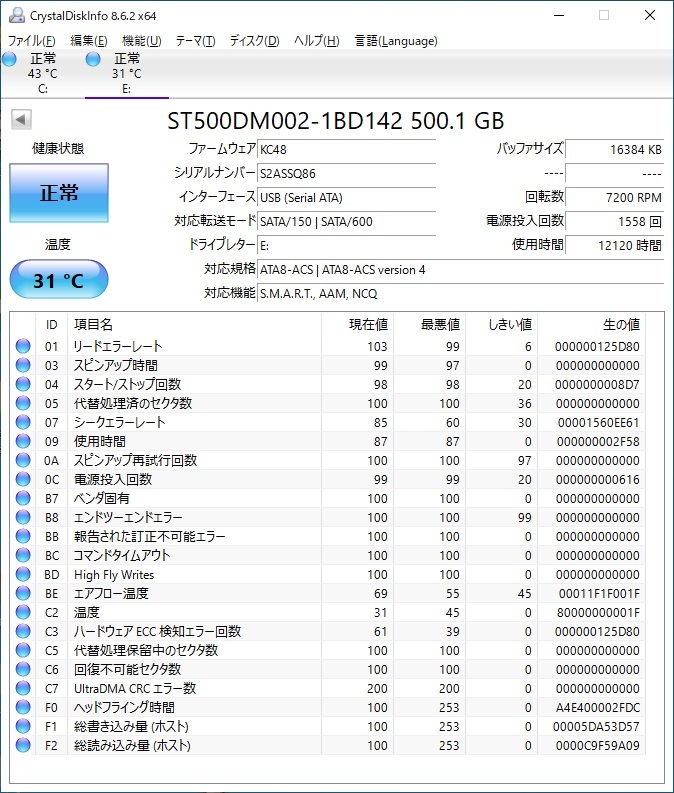Viewport: 674px width, 793px height.
Task: Click status orb for 03 スピンアップ時間
Action: 23,365
